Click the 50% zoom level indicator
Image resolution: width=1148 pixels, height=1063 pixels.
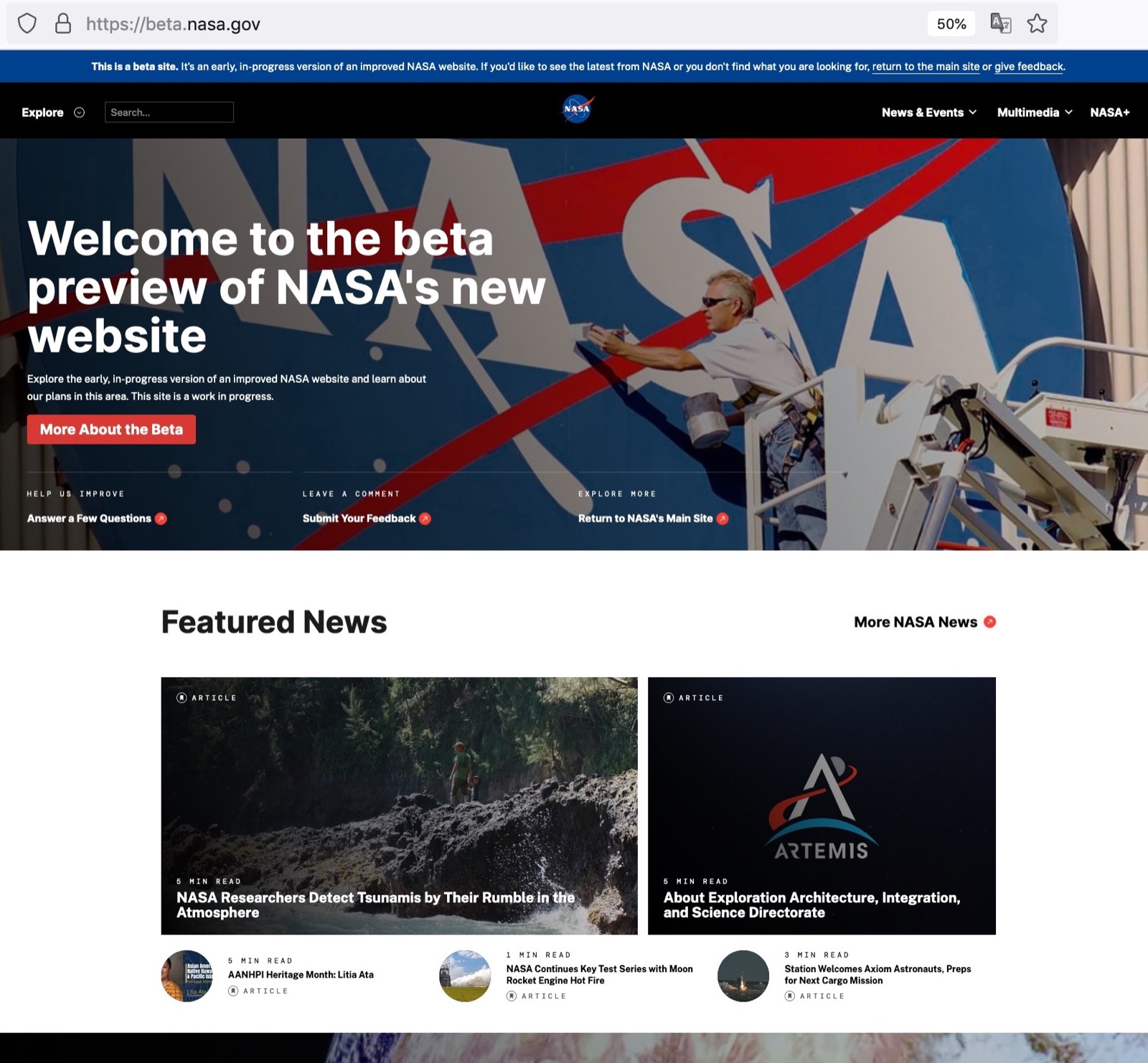pos(951,24)
